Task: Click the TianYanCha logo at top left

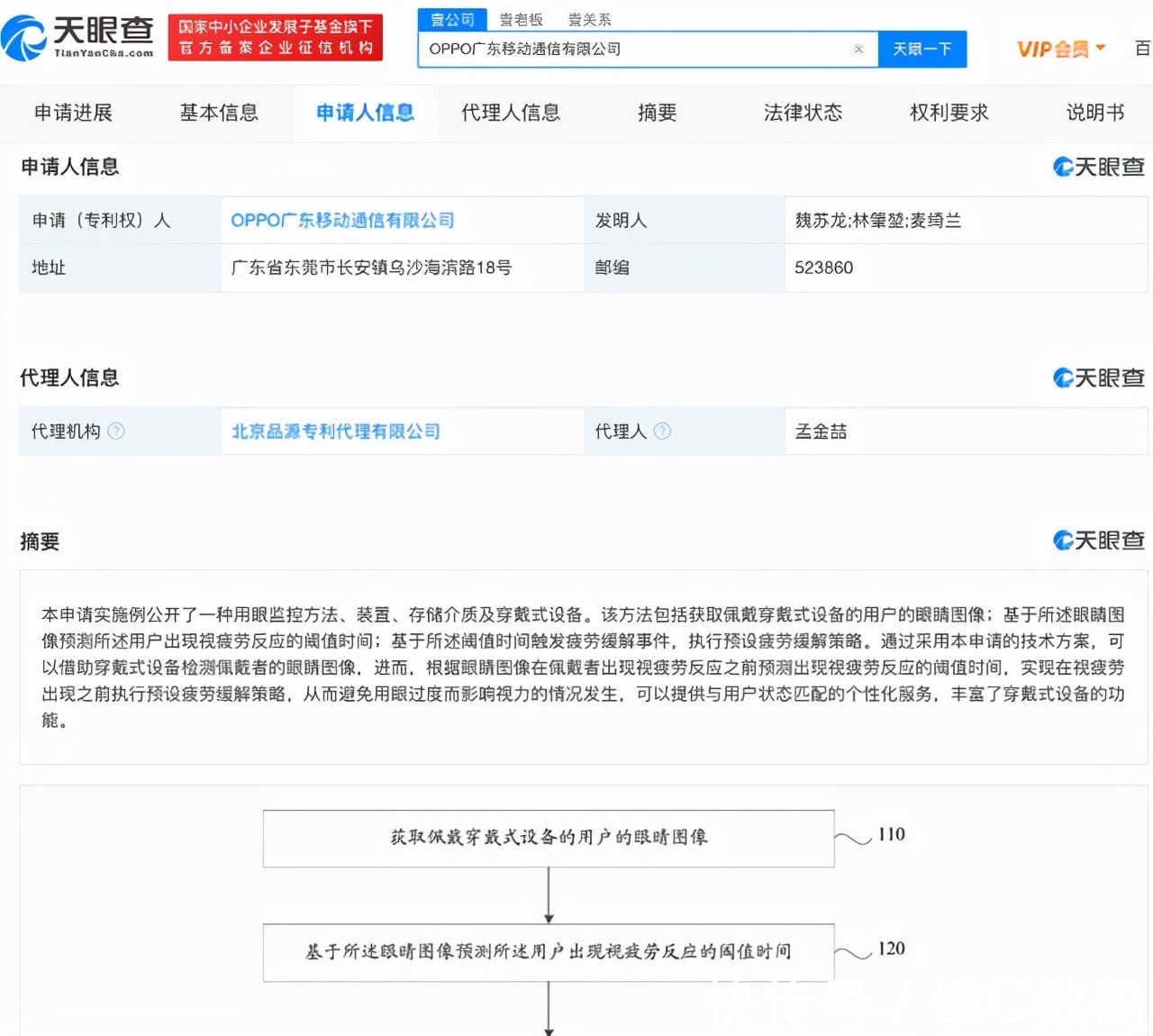Action: point(78,37)
